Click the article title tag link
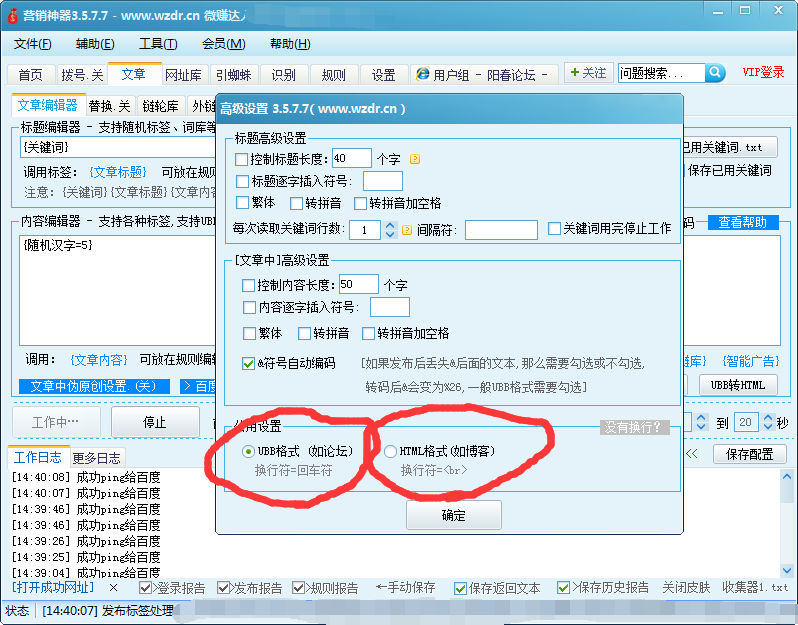Viewport: 798px width, 625px height. click(118, 172)
